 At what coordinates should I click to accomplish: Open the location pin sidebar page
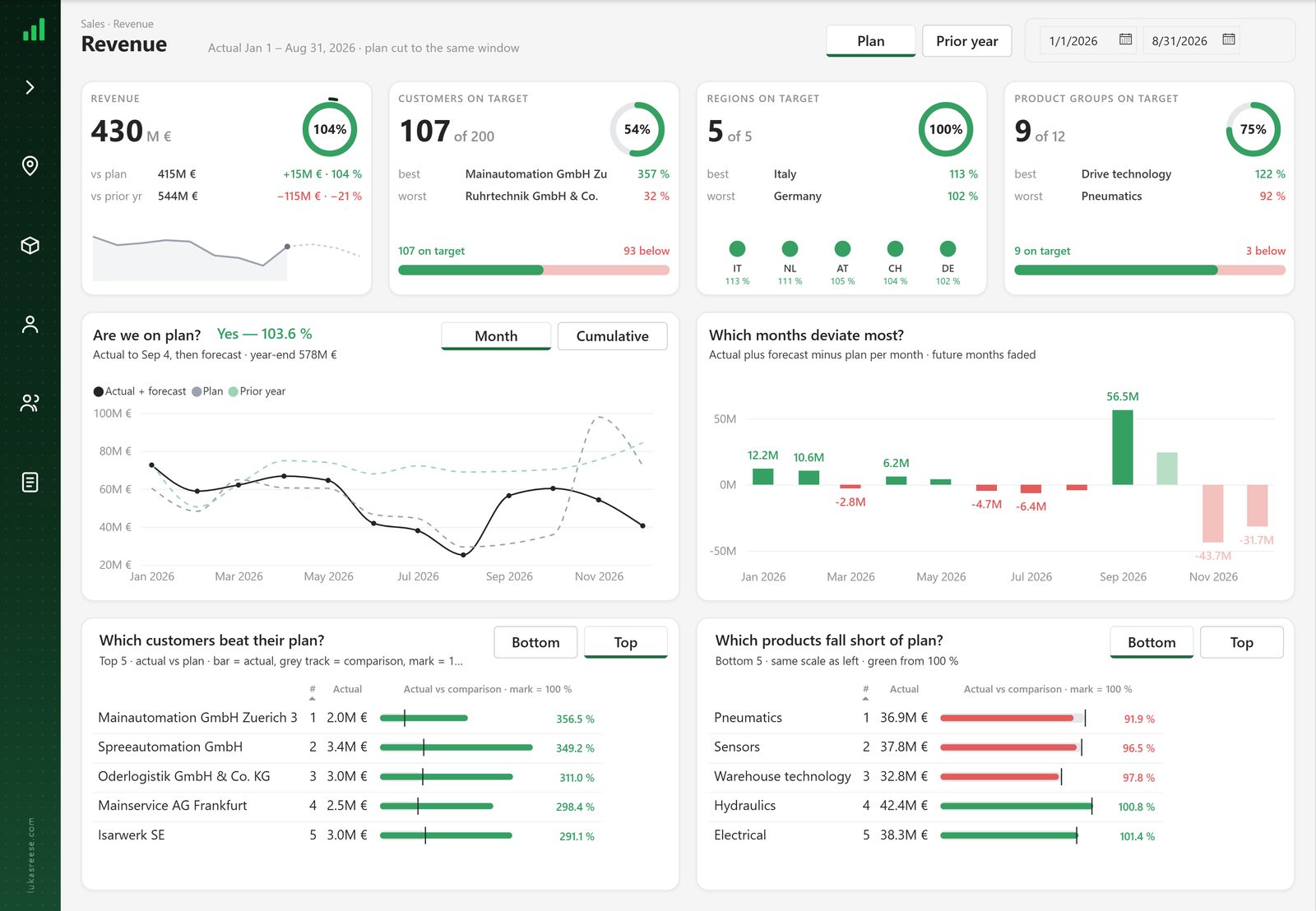tap(30, 166)
